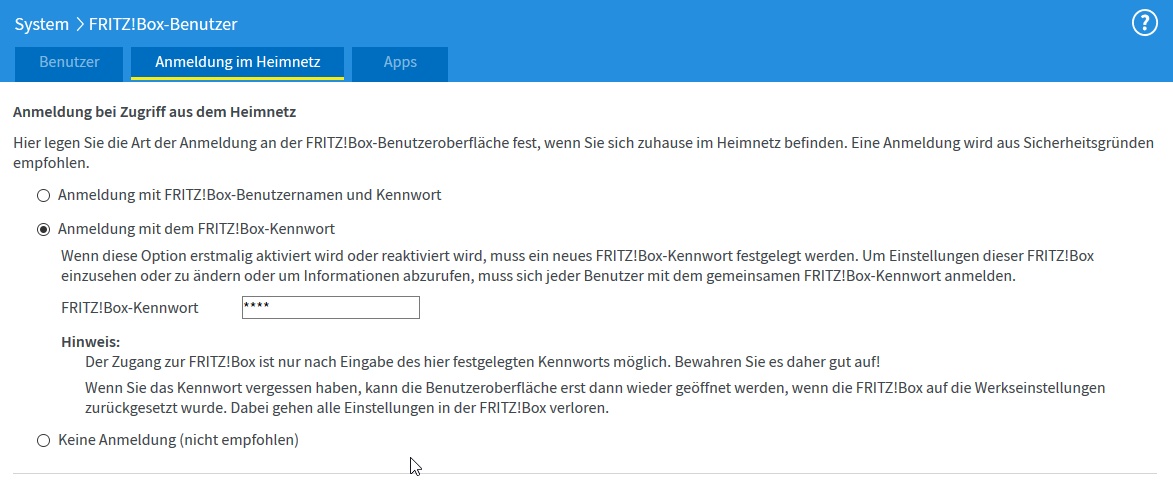
Task: Click the System breadcrumb in header
Action: click(x=41, y=24)
